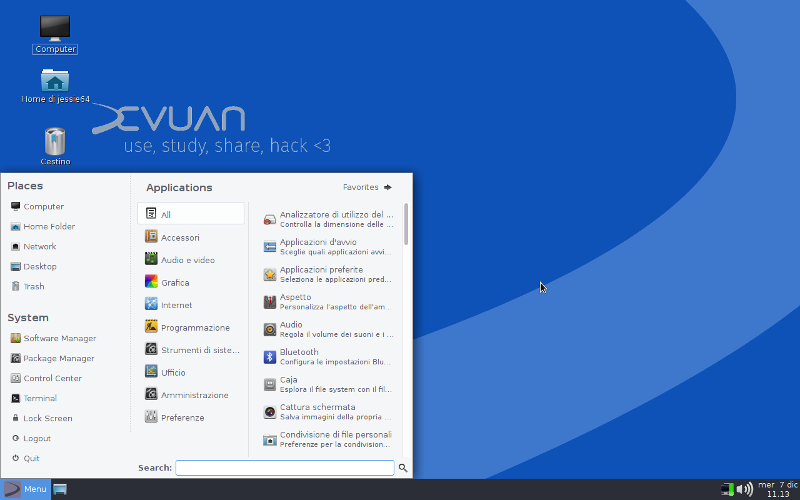Screen dimensions: 800x500
Task: Select the Audio e video category
Action: (191, 259)
